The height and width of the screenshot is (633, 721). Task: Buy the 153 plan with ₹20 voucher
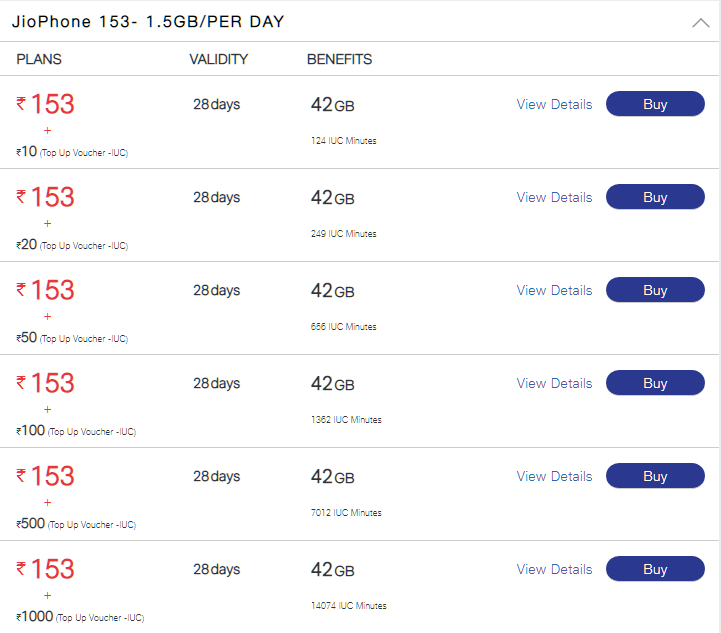tap(655, 197)
